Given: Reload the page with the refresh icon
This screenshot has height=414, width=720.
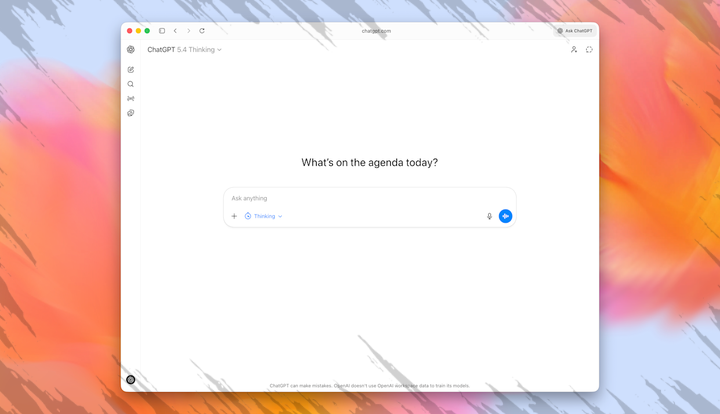Looking at the screenshot, I should [x=202, y=31].
